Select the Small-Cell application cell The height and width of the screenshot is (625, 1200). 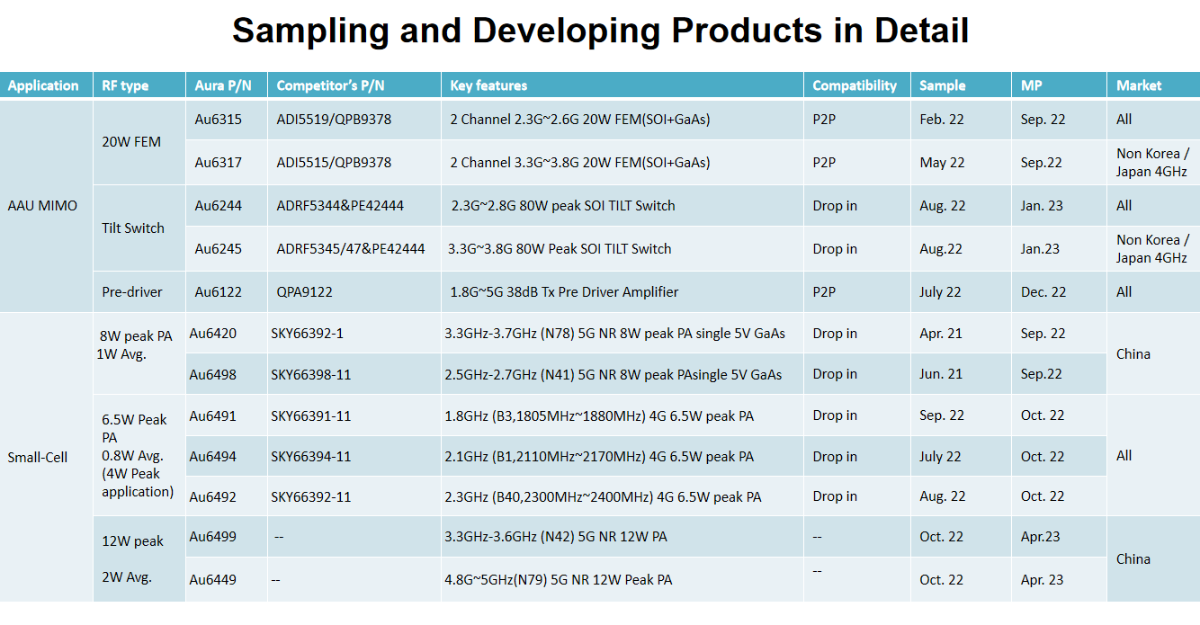[36, 457]
